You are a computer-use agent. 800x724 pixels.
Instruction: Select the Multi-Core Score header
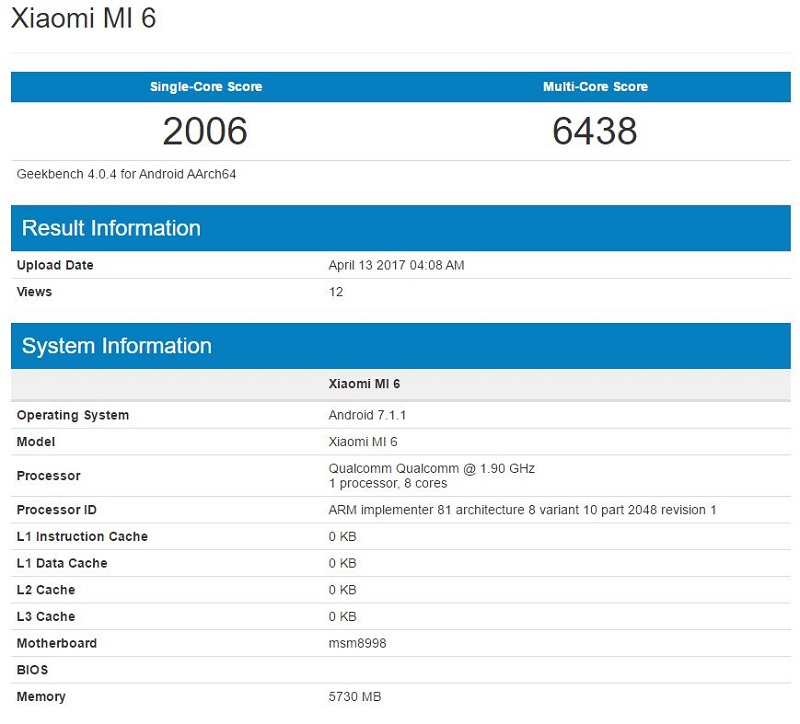tap(592, 87)
